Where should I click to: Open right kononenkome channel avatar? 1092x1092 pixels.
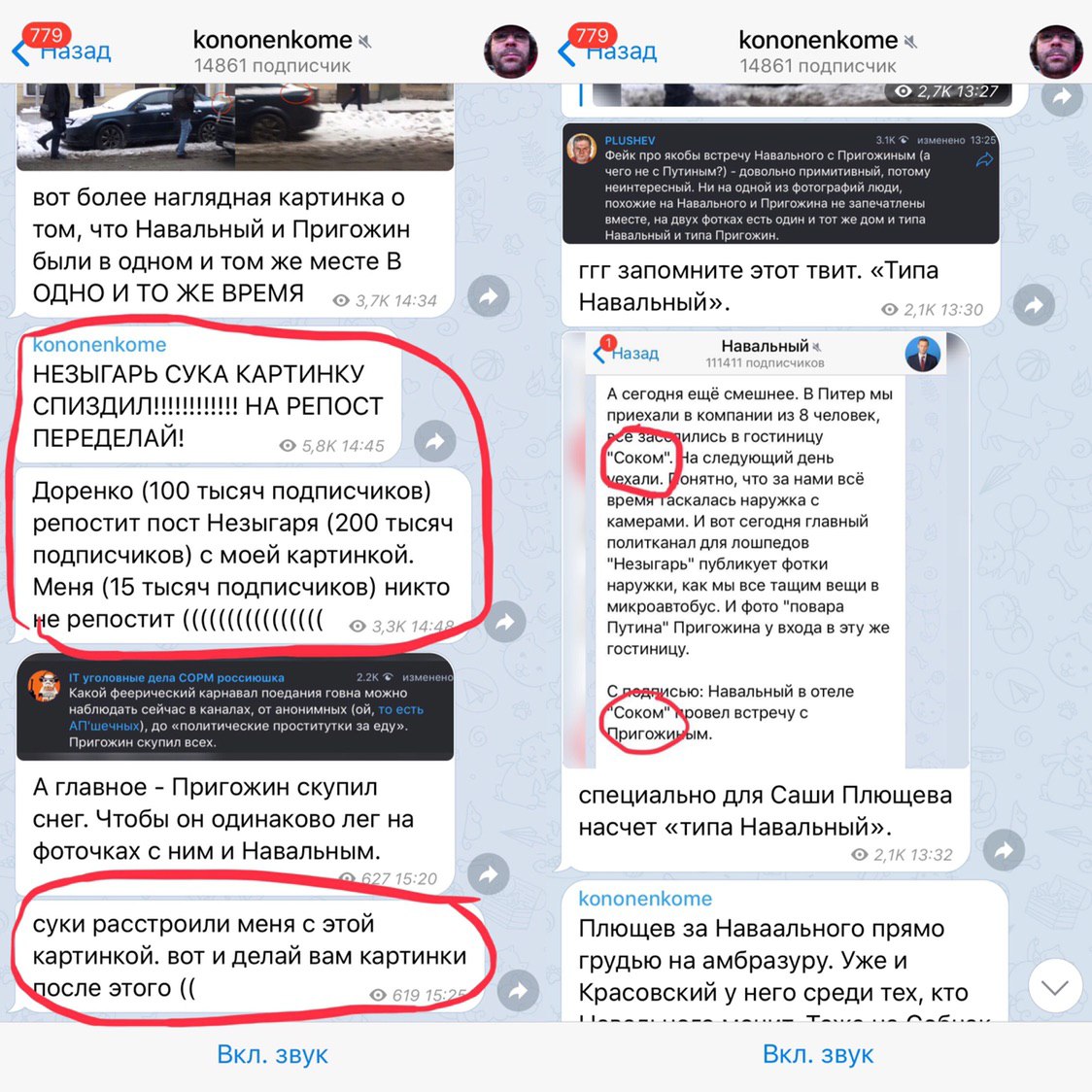1056,51
